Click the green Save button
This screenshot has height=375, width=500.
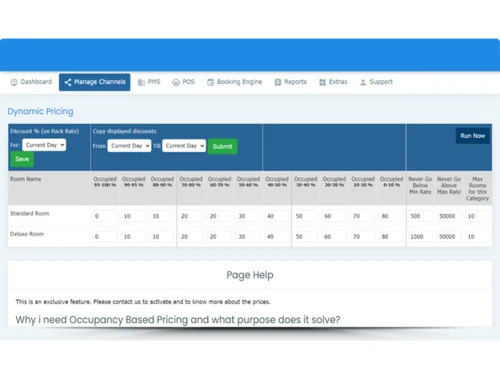[22, 159]
